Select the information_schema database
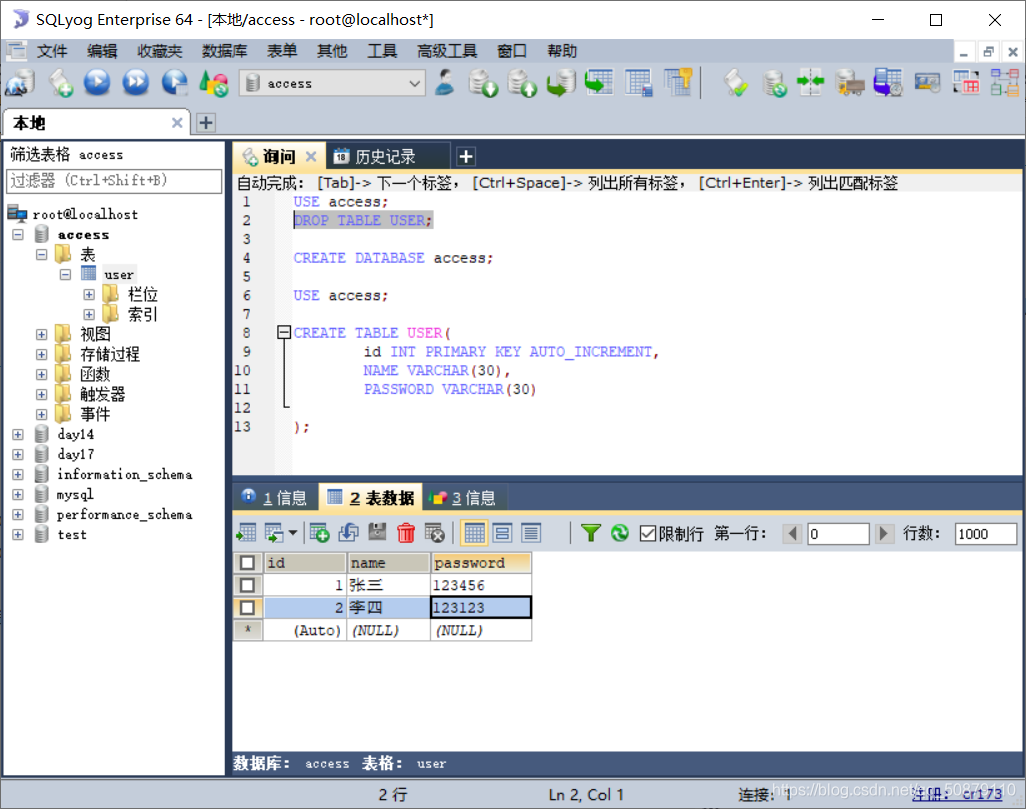Image resolution: width=1026 pixels, height=809 pixels. tap(124, 475)
